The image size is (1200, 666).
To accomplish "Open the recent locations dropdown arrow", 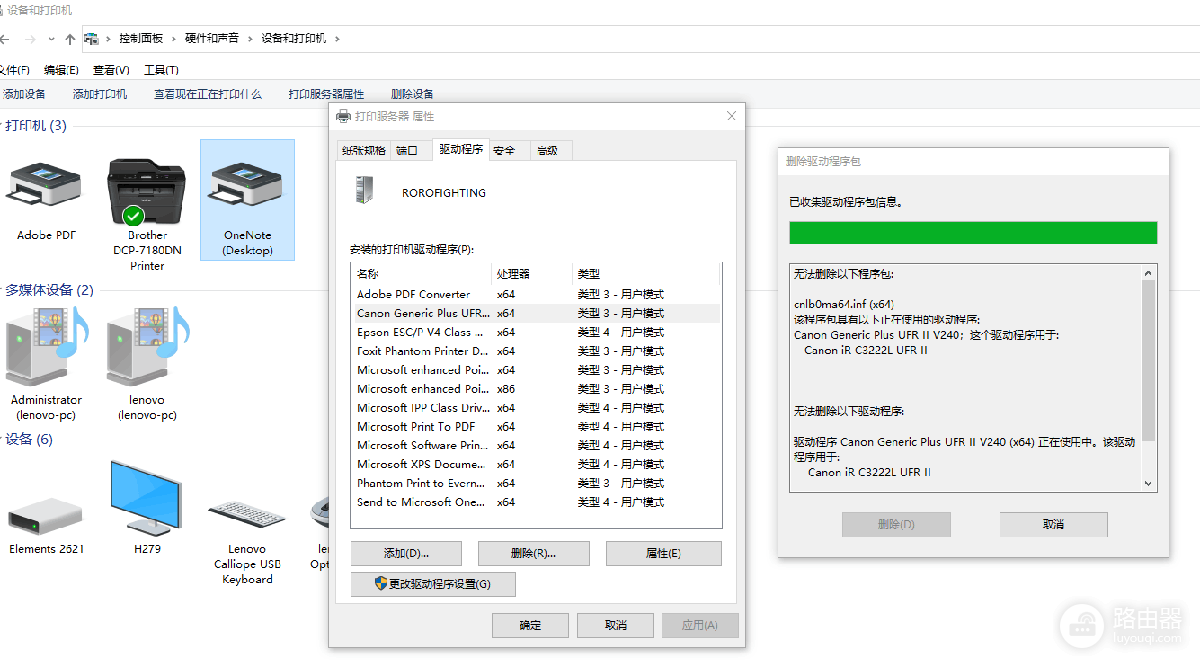I will pyautogui.click(x=51, y=39).
